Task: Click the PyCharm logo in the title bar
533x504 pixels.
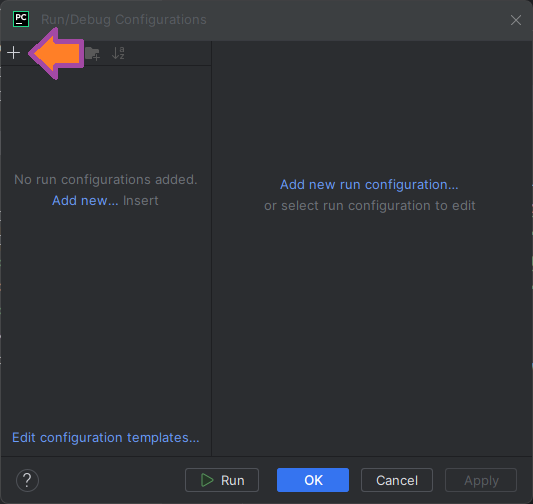Action: point(21,19)
